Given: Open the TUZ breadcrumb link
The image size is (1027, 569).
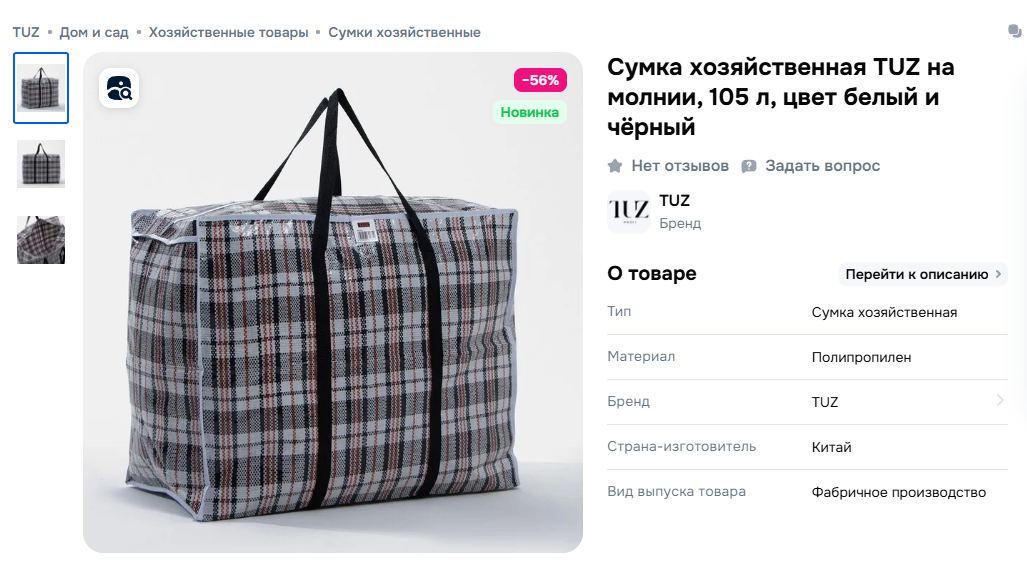Looking at the screenshot, I should [x=26, y=32].
